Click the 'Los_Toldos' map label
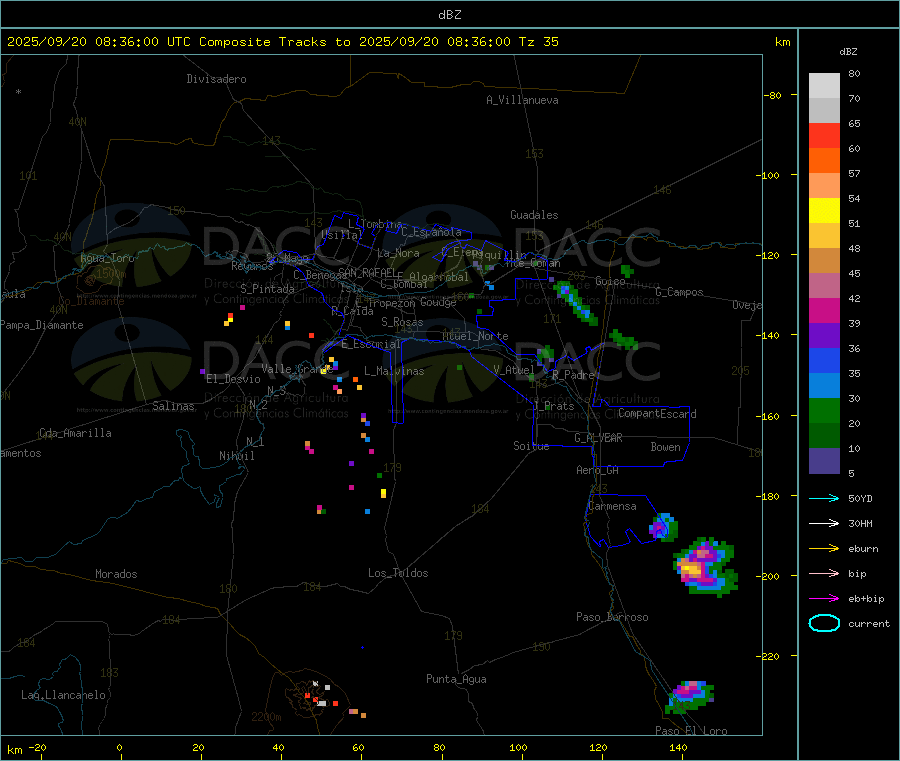Image resolution: width=900 pixels, height=761 pixels. click(398, 573)
